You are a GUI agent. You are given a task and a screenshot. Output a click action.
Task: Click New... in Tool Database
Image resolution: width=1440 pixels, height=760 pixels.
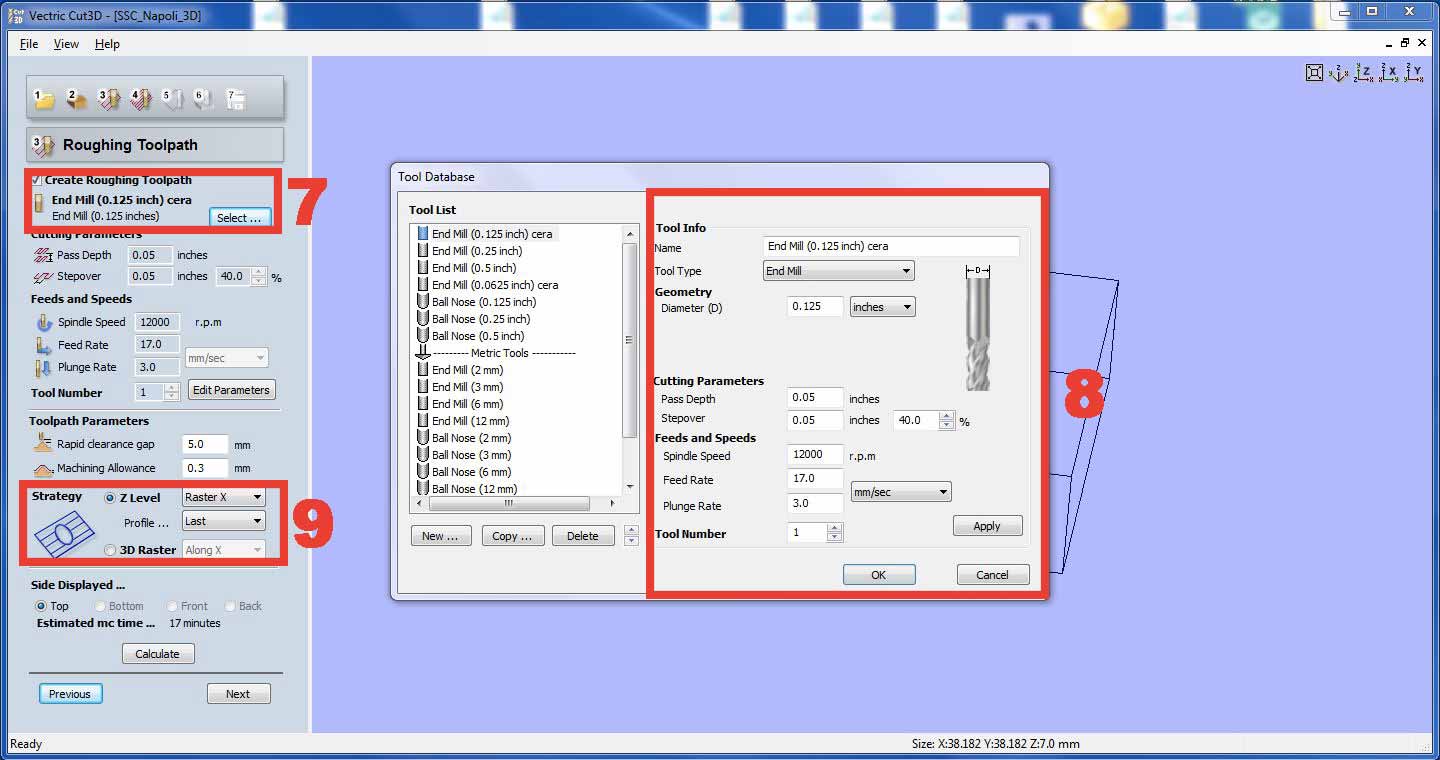(441, 536)
